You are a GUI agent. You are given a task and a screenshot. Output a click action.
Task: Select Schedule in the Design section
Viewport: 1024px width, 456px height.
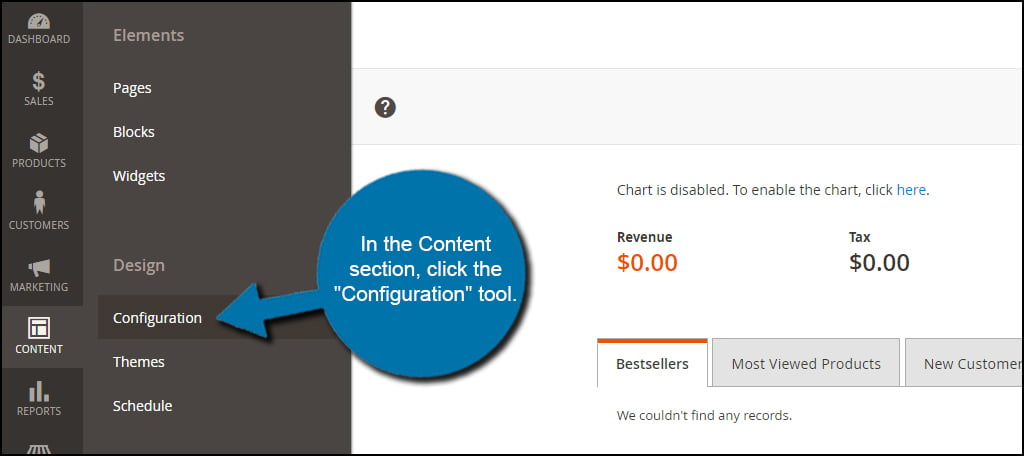pos(142,406)
